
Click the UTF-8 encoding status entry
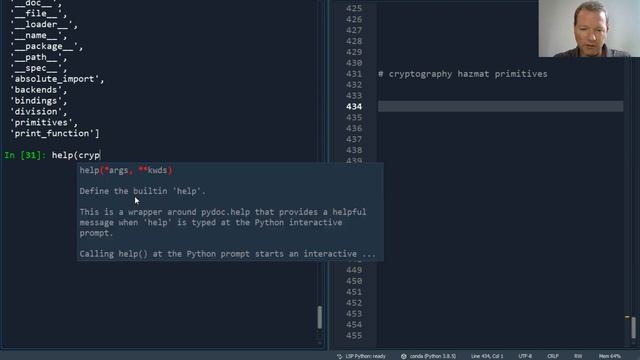(525, 356)
